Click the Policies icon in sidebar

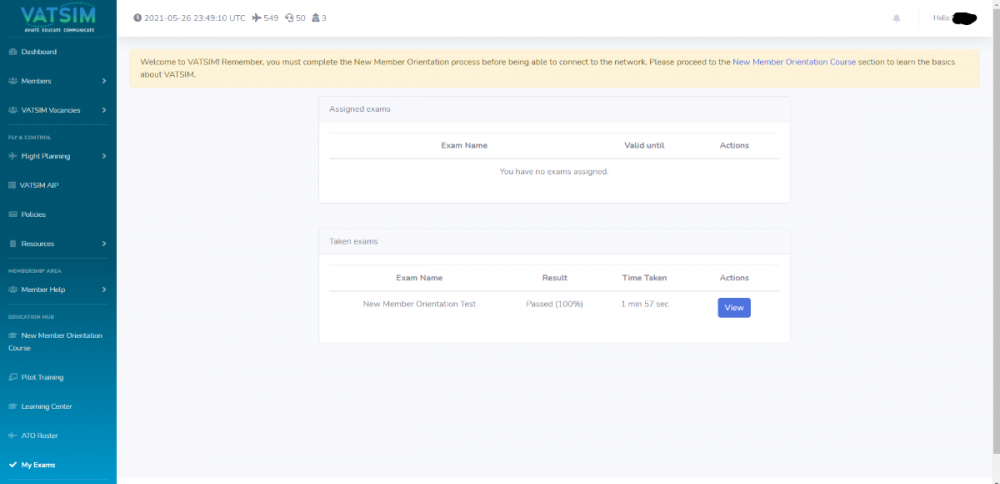[12, 215]
